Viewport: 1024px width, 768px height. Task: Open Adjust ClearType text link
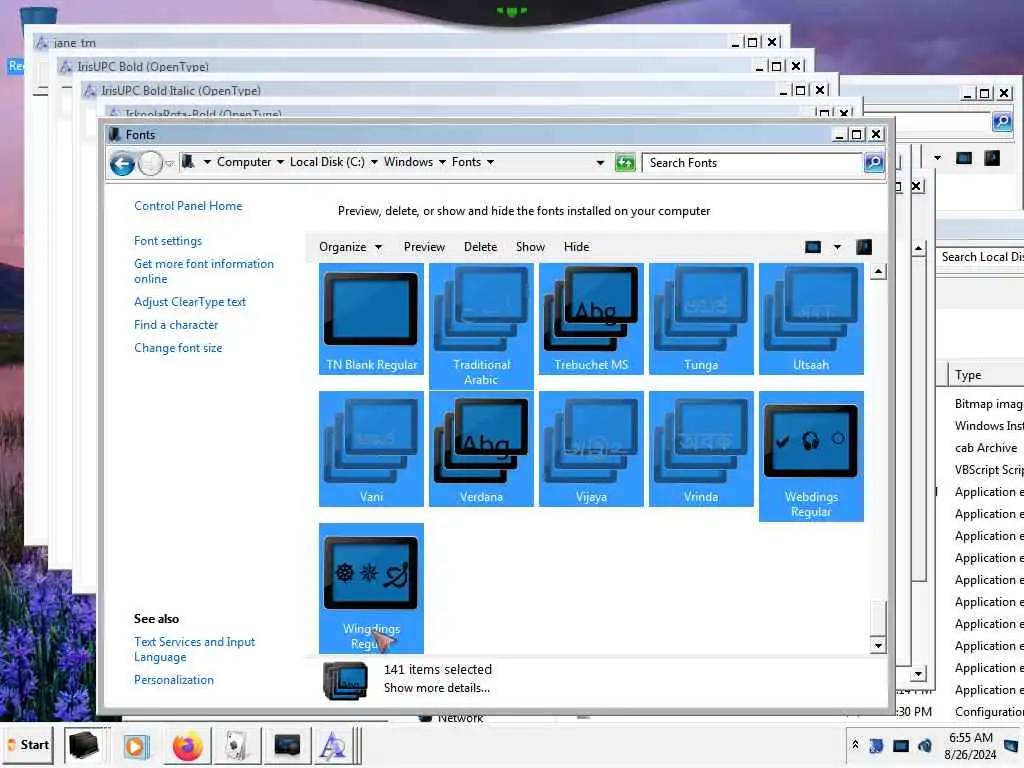[x=190, y=302]
